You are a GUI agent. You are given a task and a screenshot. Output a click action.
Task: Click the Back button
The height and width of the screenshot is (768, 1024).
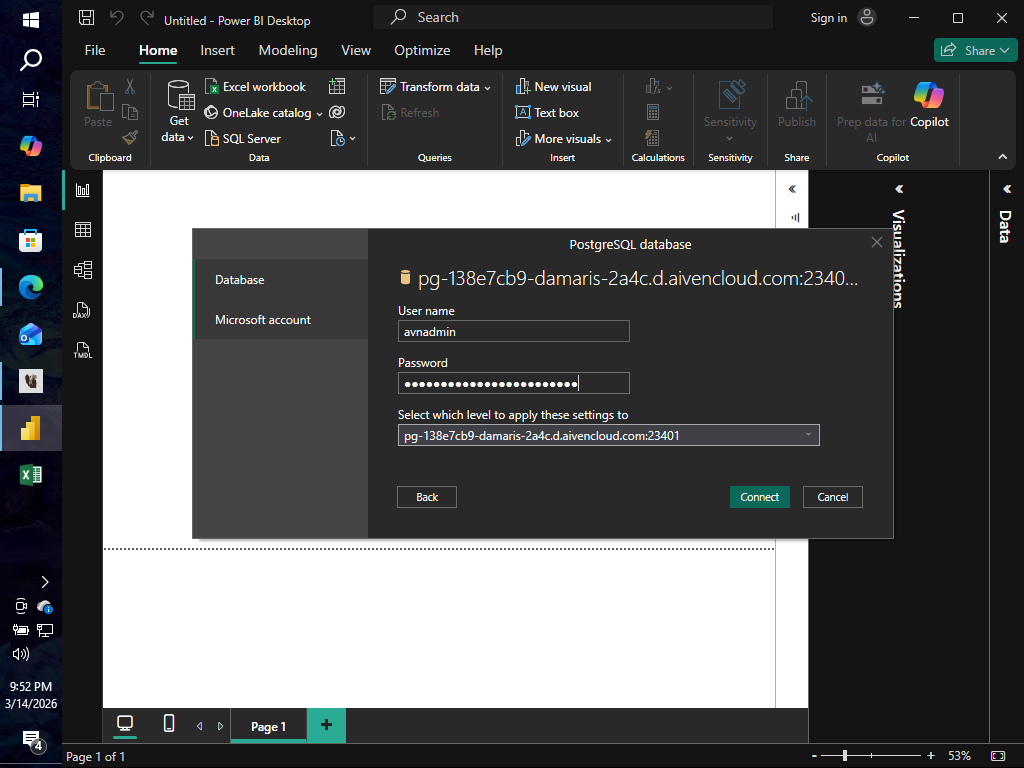click(427, 497)
